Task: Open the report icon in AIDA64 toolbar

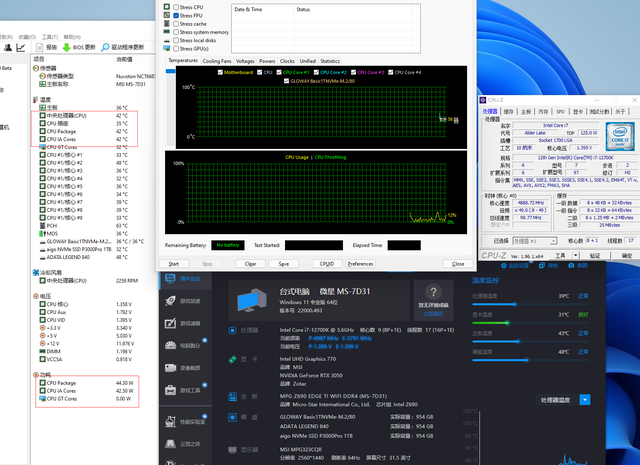Action: click(x=41, y=47)
